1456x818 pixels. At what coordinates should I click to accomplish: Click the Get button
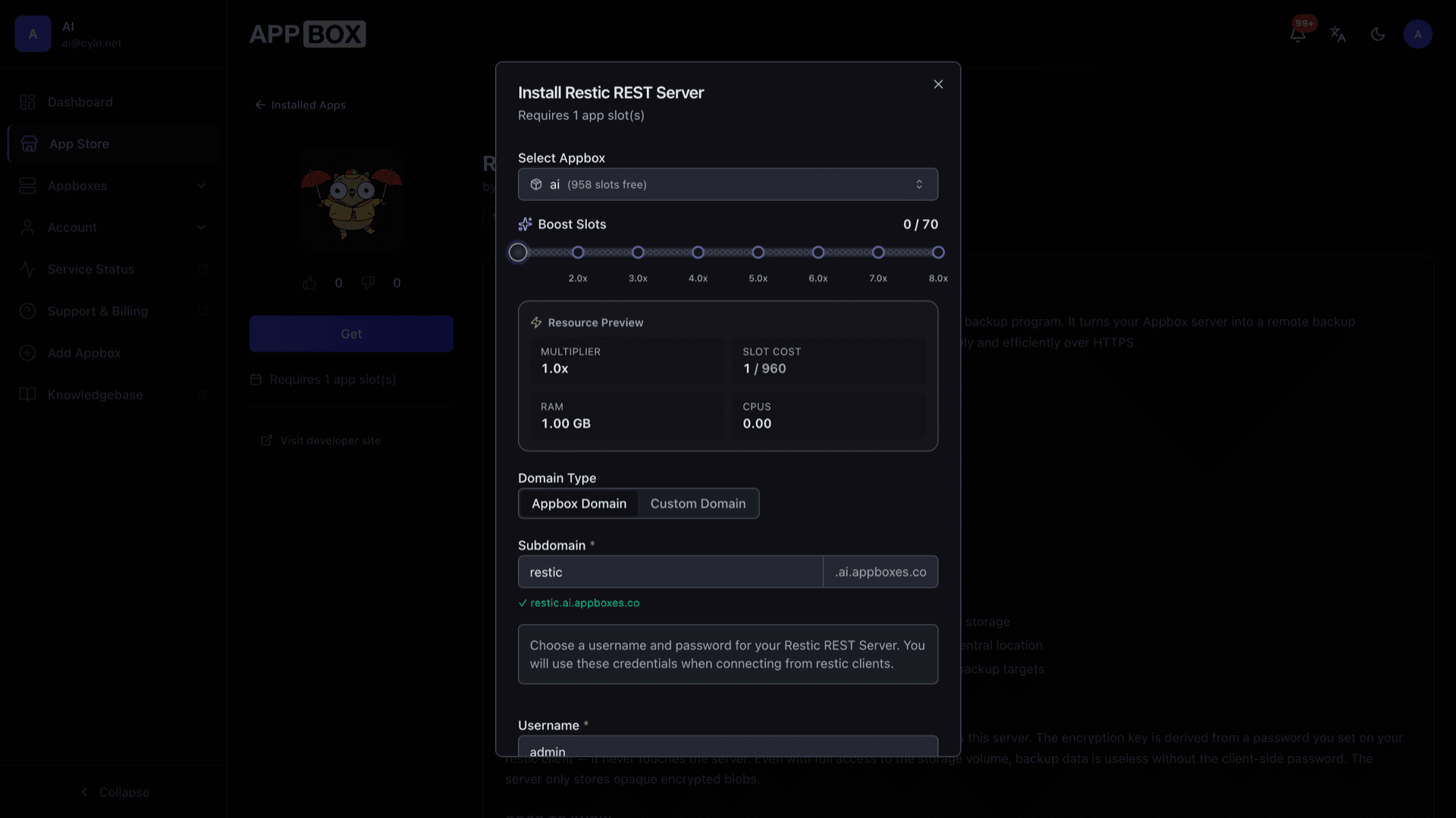[x=351, y=334]
